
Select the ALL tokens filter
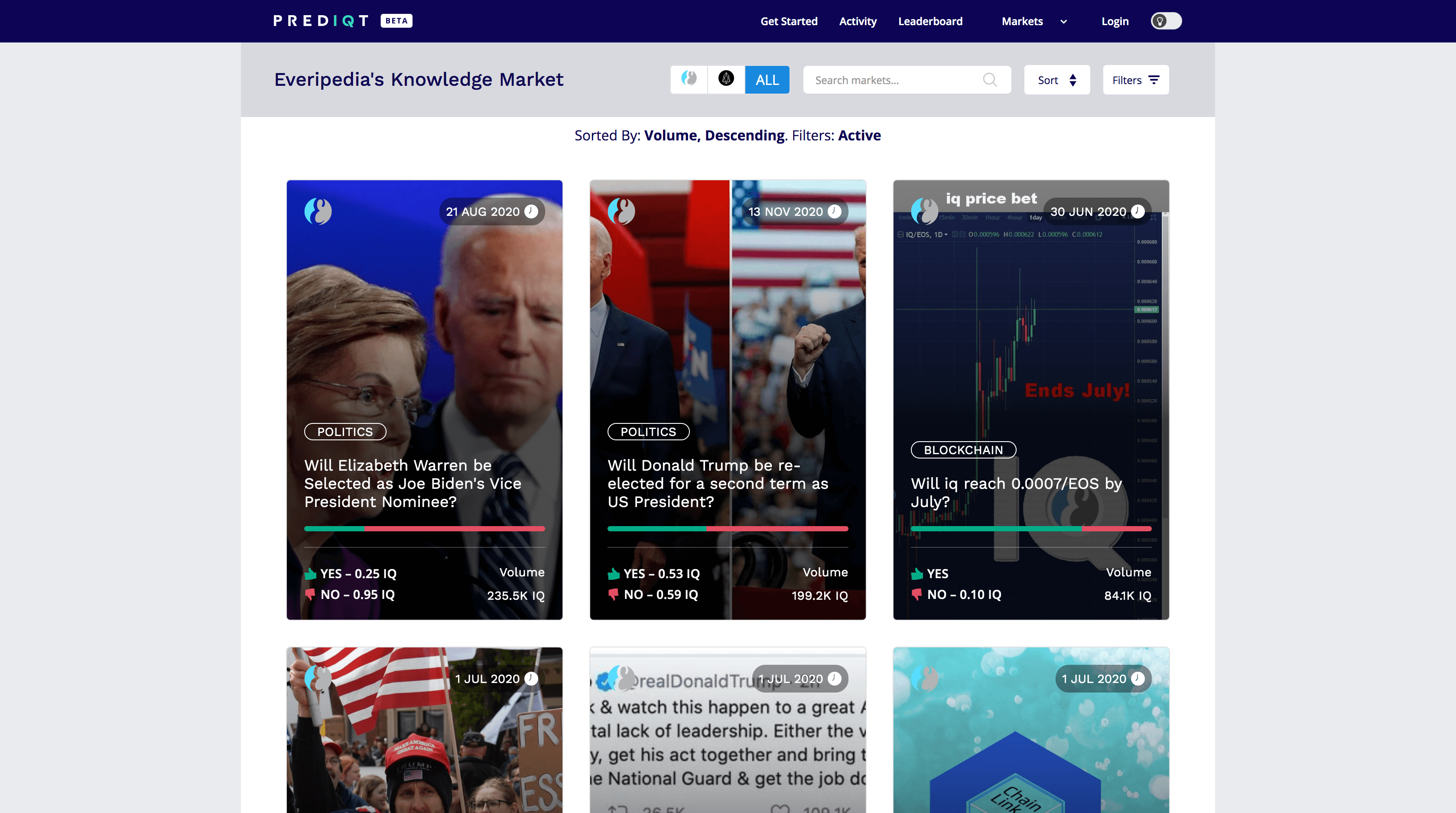(767, 80)
